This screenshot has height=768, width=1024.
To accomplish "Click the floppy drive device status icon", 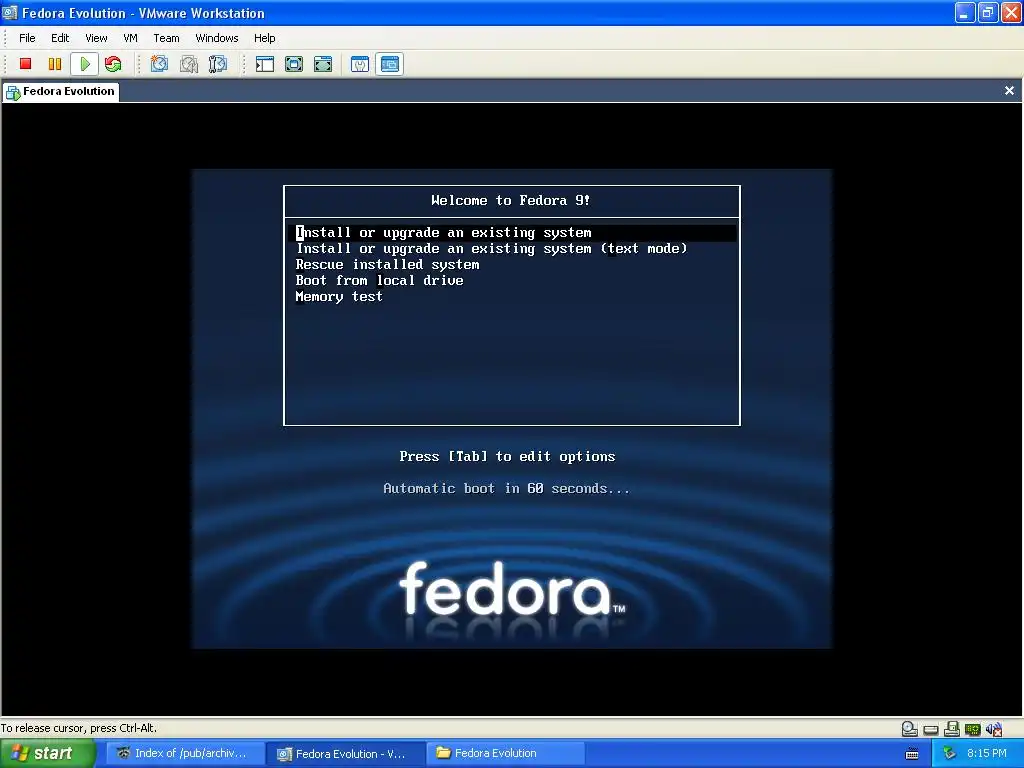I will pyautogui.click(x=952, y=729).
